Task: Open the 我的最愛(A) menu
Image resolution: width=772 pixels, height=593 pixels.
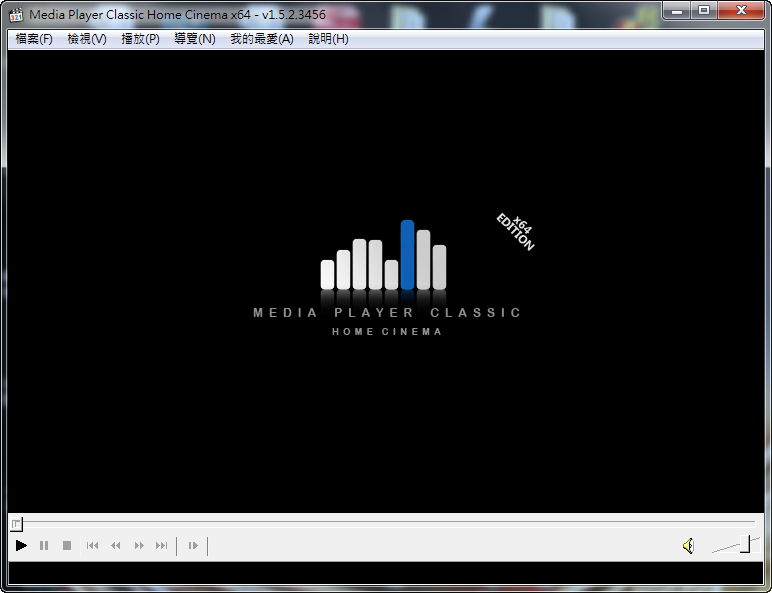Action: point(262,39)
